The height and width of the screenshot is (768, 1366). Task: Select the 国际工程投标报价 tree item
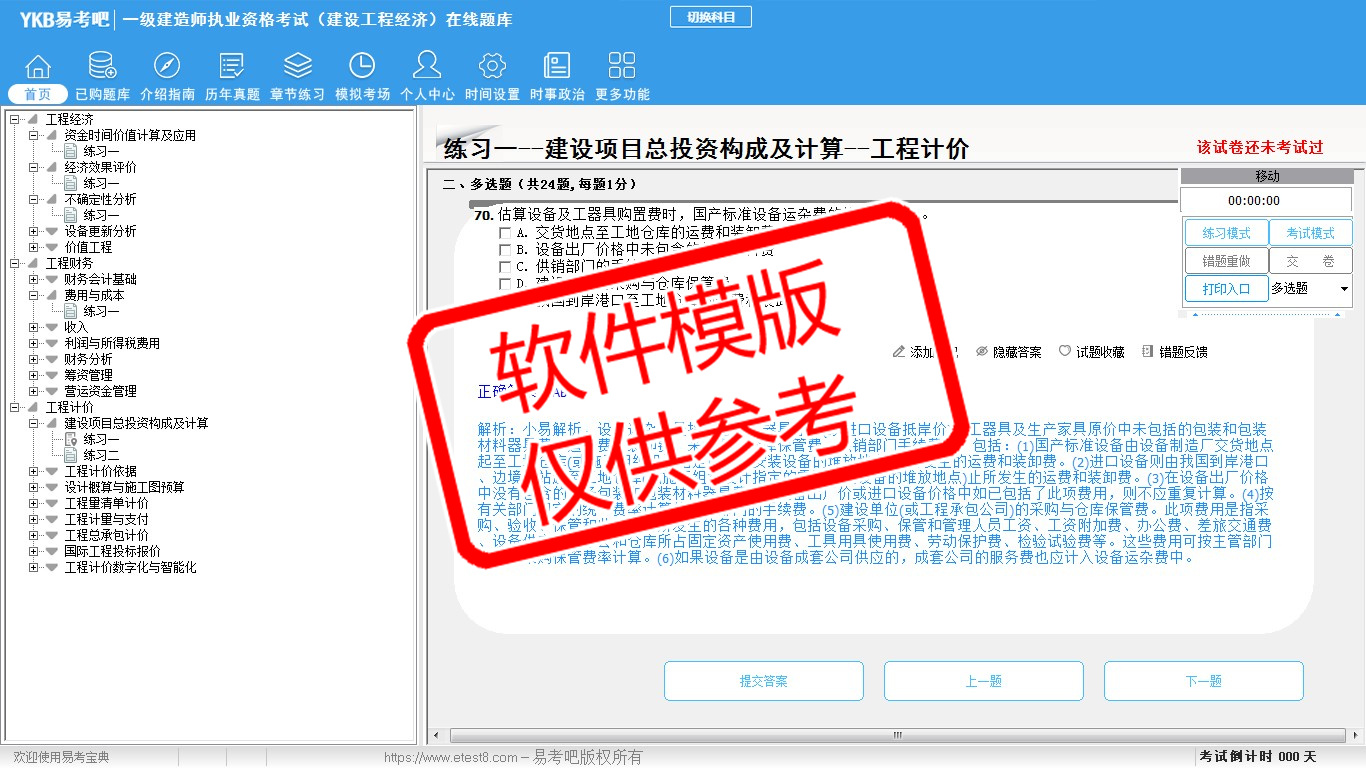pyautogui.click(x=113, y=552)
